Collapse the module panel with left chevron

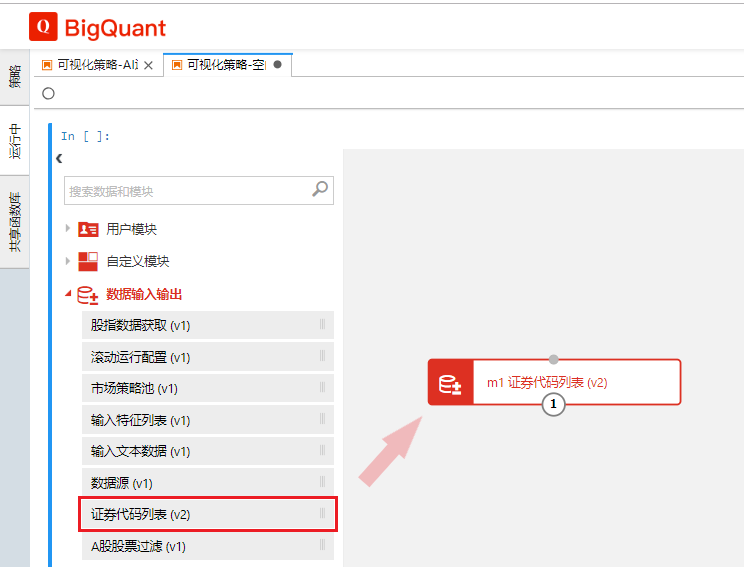tap(59, 158)
